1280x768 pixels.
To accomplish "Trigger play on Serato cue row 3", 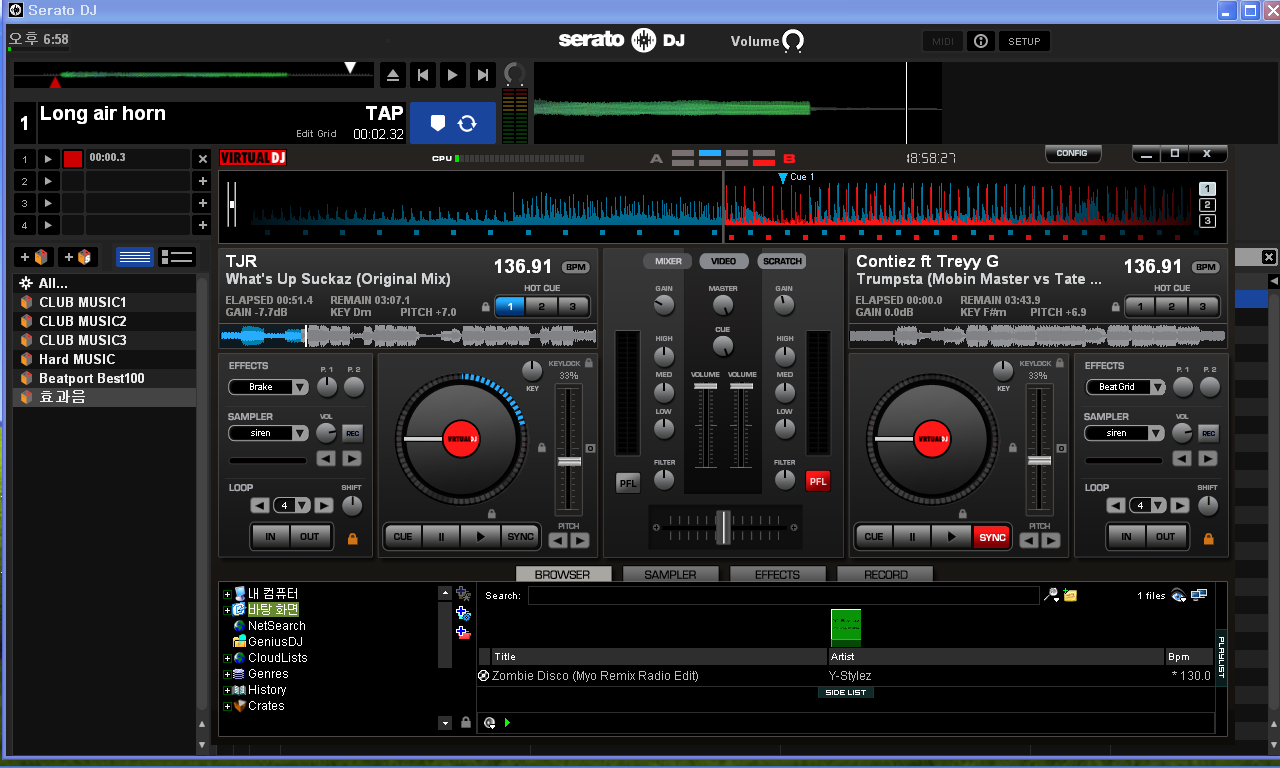I will (x=48, y=203).
